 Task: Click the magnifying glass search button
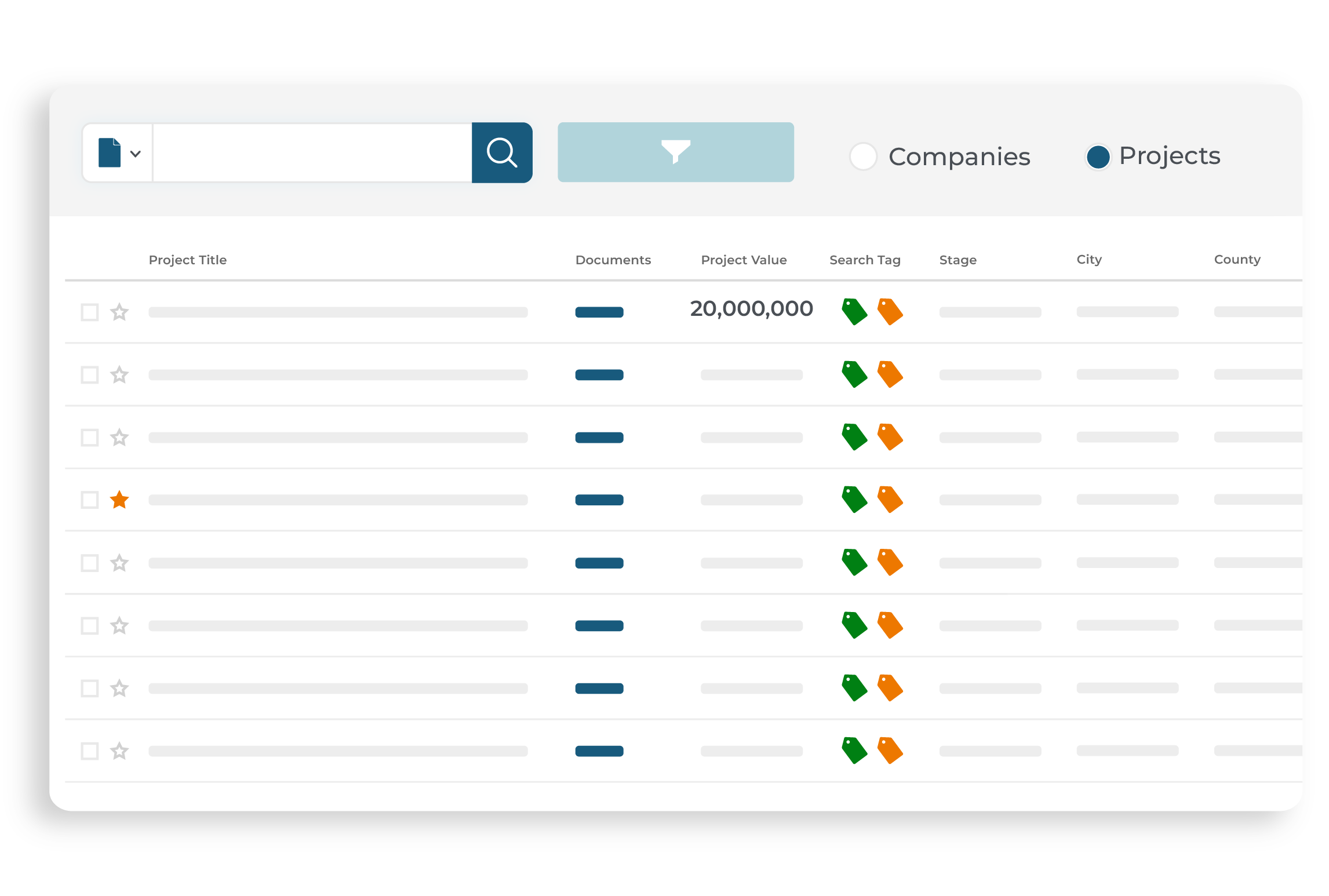click(502, 152)
